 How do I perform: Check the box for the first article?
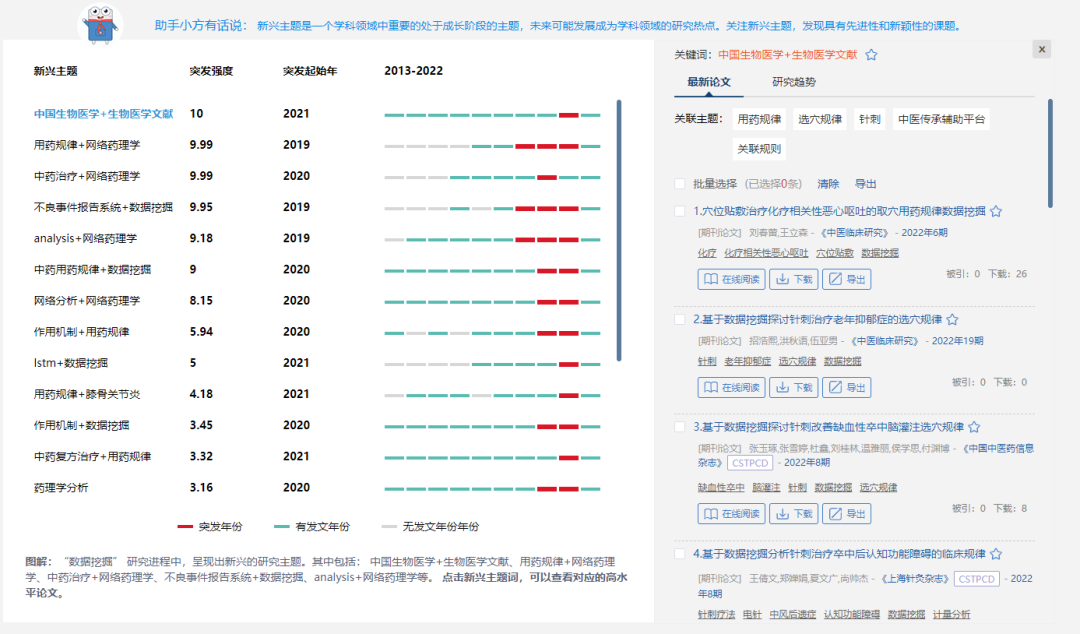tap(681, 212)
